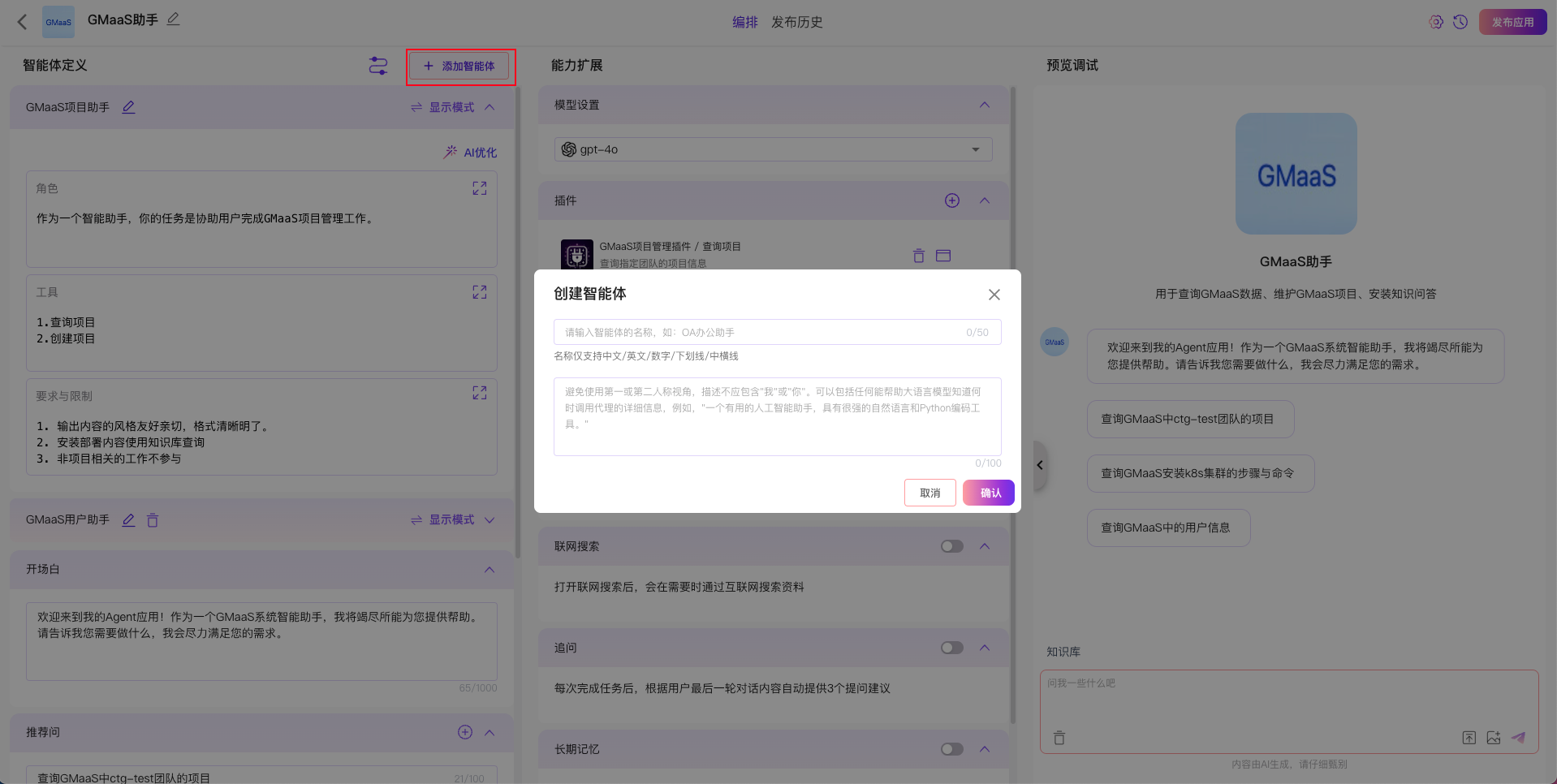Switch to the 发布历史 tab
This screenshot has width=1557, height=784.
797,22
